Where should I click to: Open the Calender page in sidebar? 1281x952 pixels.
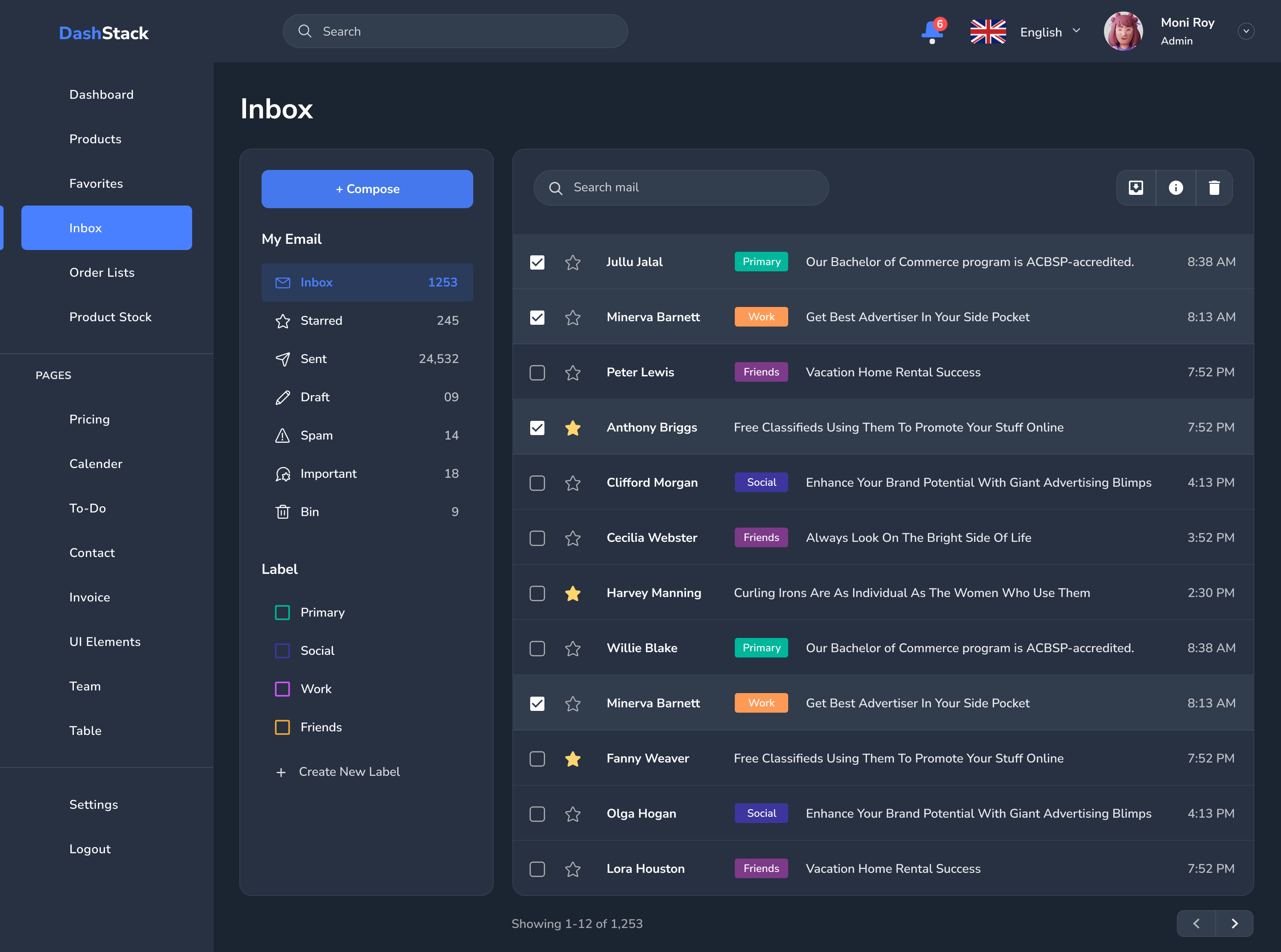point(96,464)
